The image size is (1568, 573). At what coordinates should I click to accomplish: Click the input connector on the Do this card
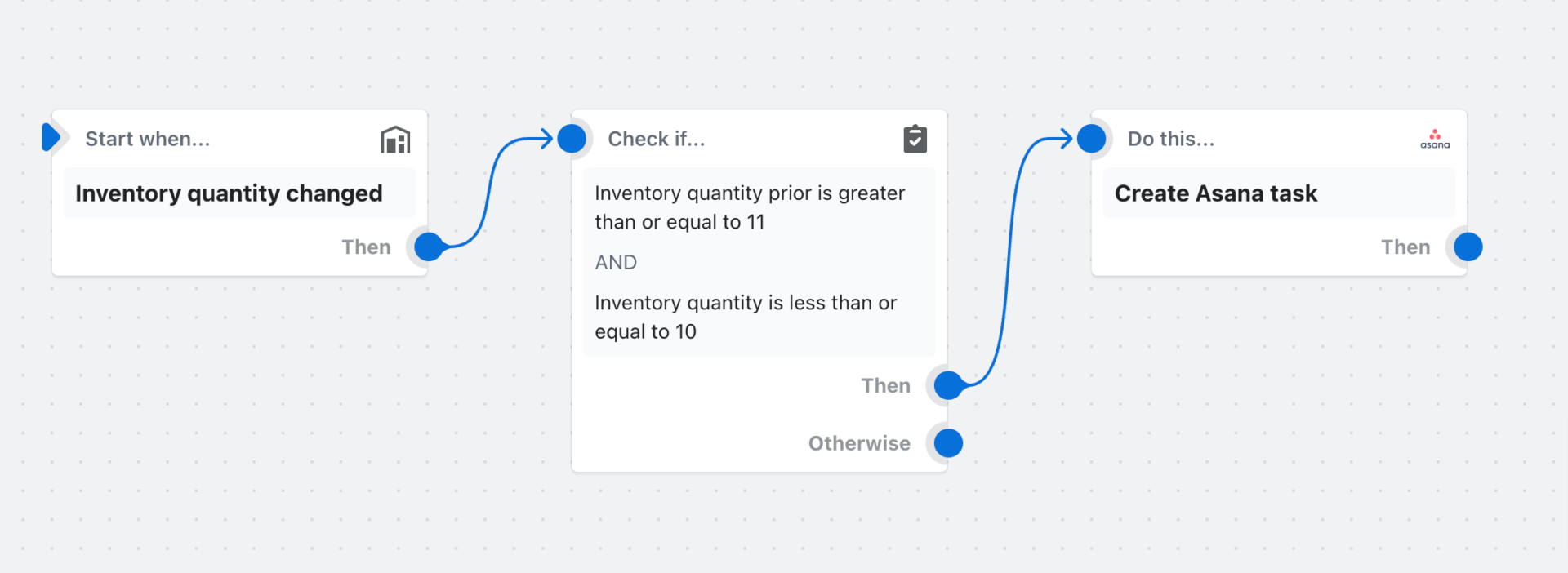pyautogui.click(x=1091, y=138)
